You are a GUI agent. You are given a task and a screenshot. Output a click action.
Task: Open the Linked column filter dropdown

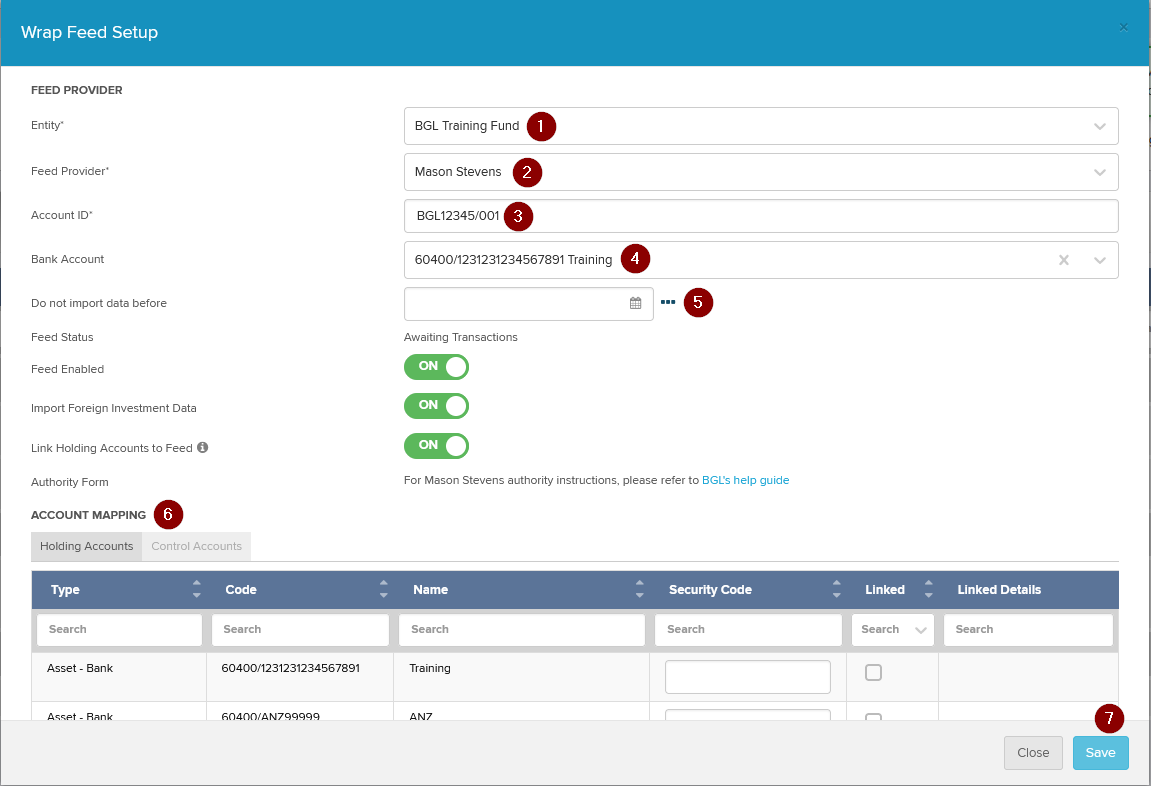893,630
